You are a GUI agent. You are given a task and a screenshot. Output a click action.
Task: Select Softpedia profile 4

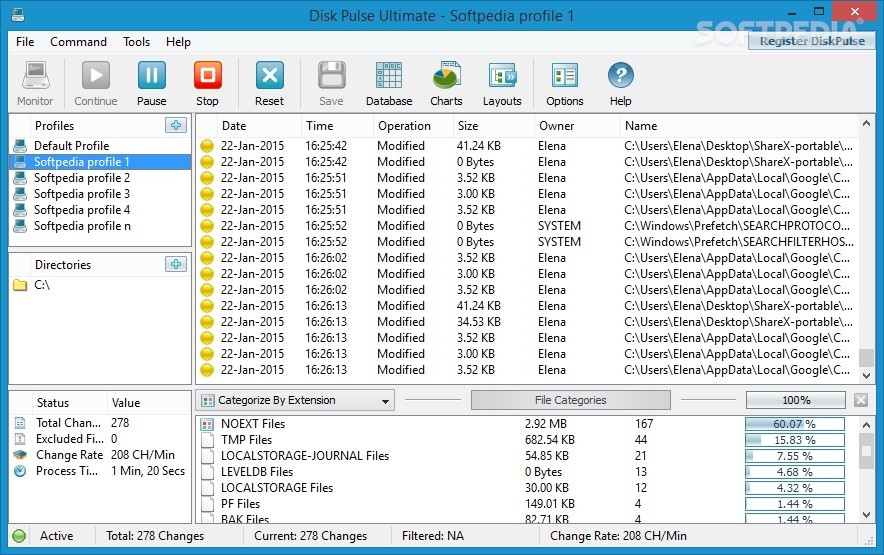[100, 210]
